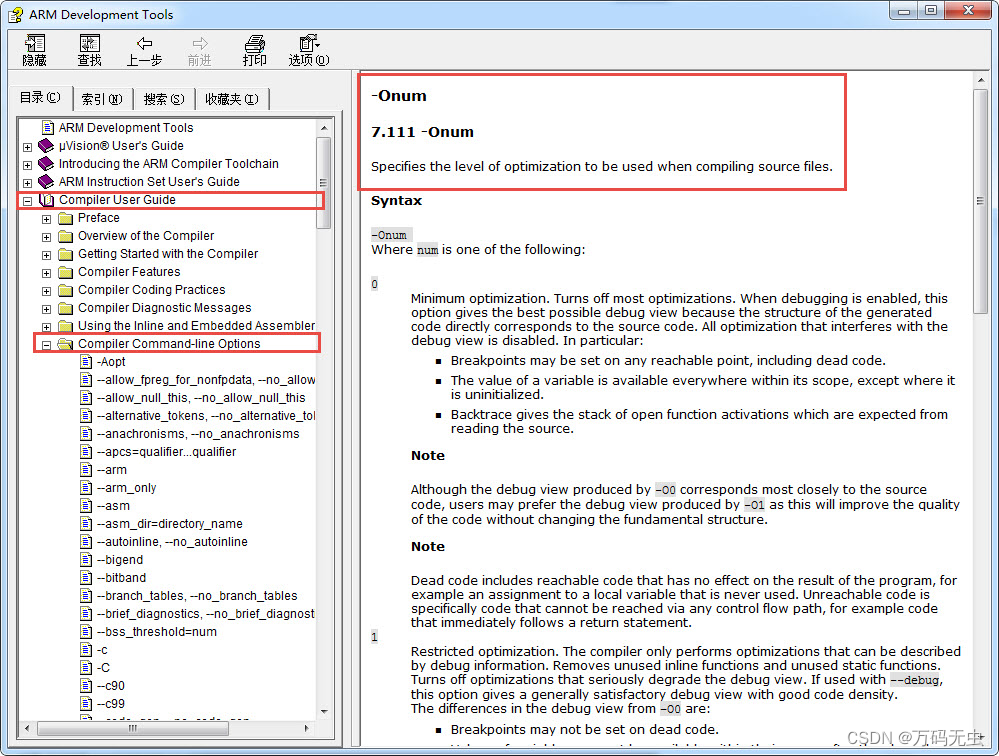Screen dimensions: 999x756
Task: Open the --autoinline topic
Action: click(172, 541)
